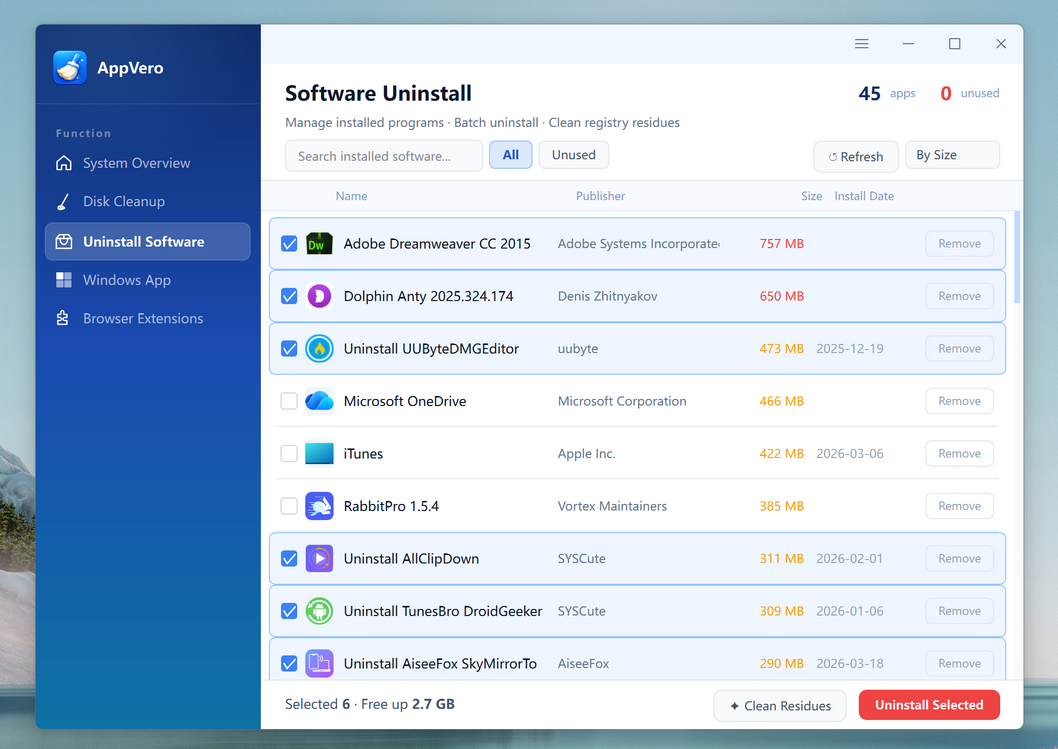Go to Browser Extensions section

142,318
